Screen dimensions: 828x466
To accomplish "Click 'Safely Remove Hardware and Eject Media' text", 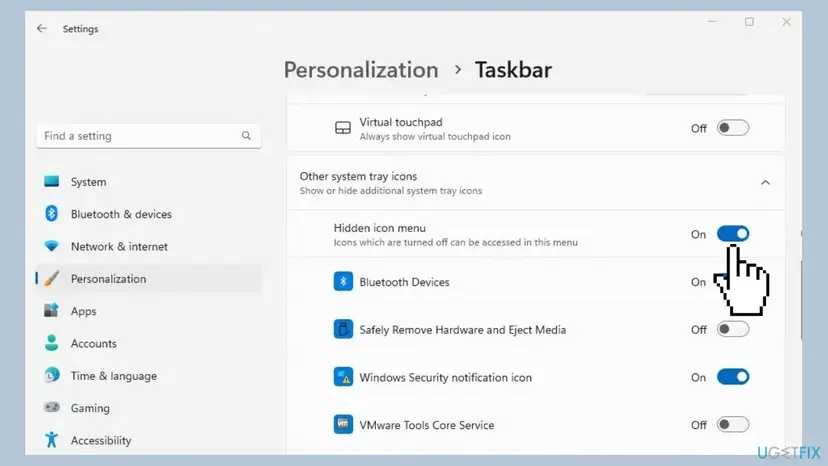I will [463, 330].
